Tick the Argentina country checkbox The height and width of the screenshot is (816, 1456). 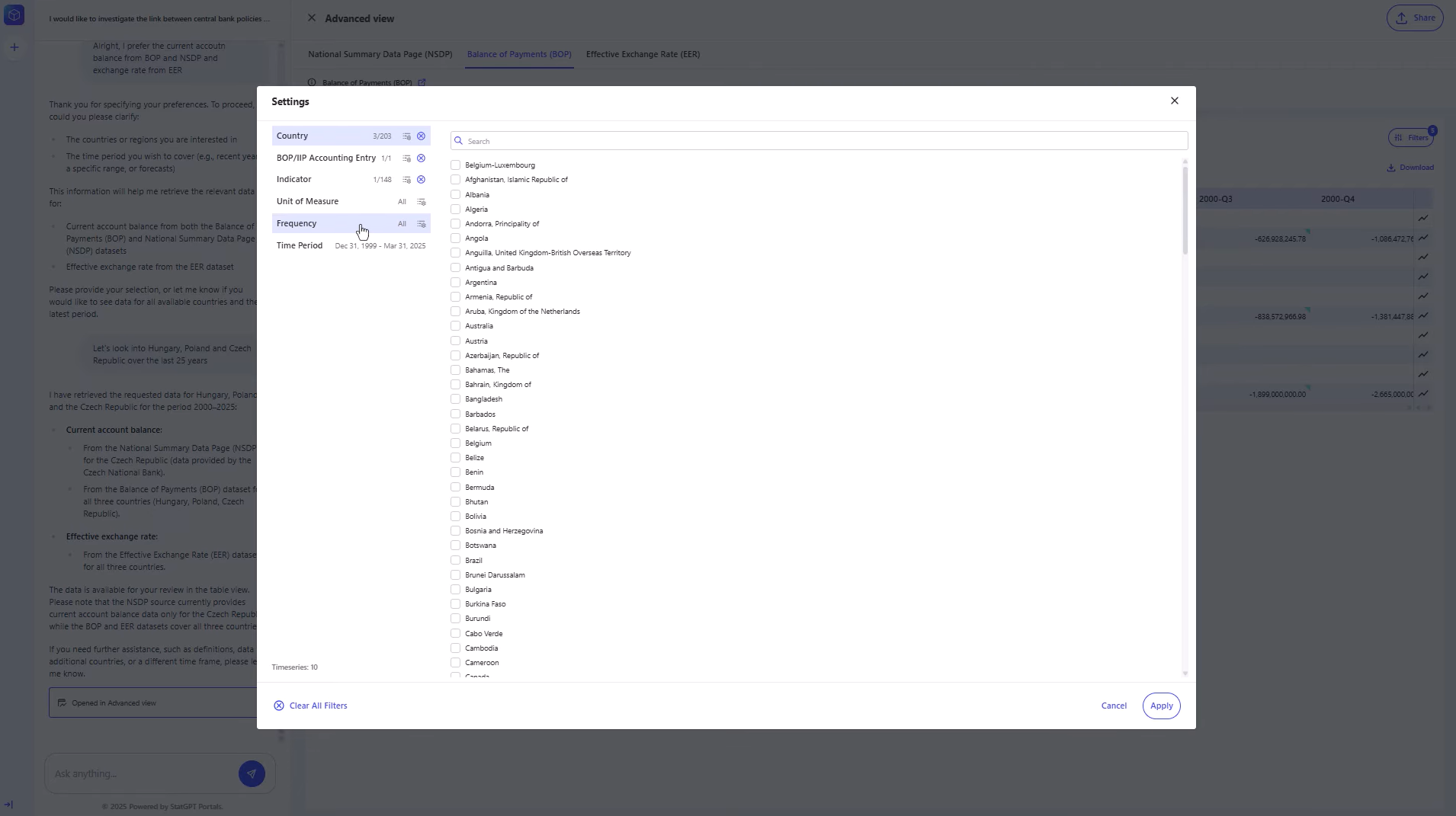click(456, 283)
